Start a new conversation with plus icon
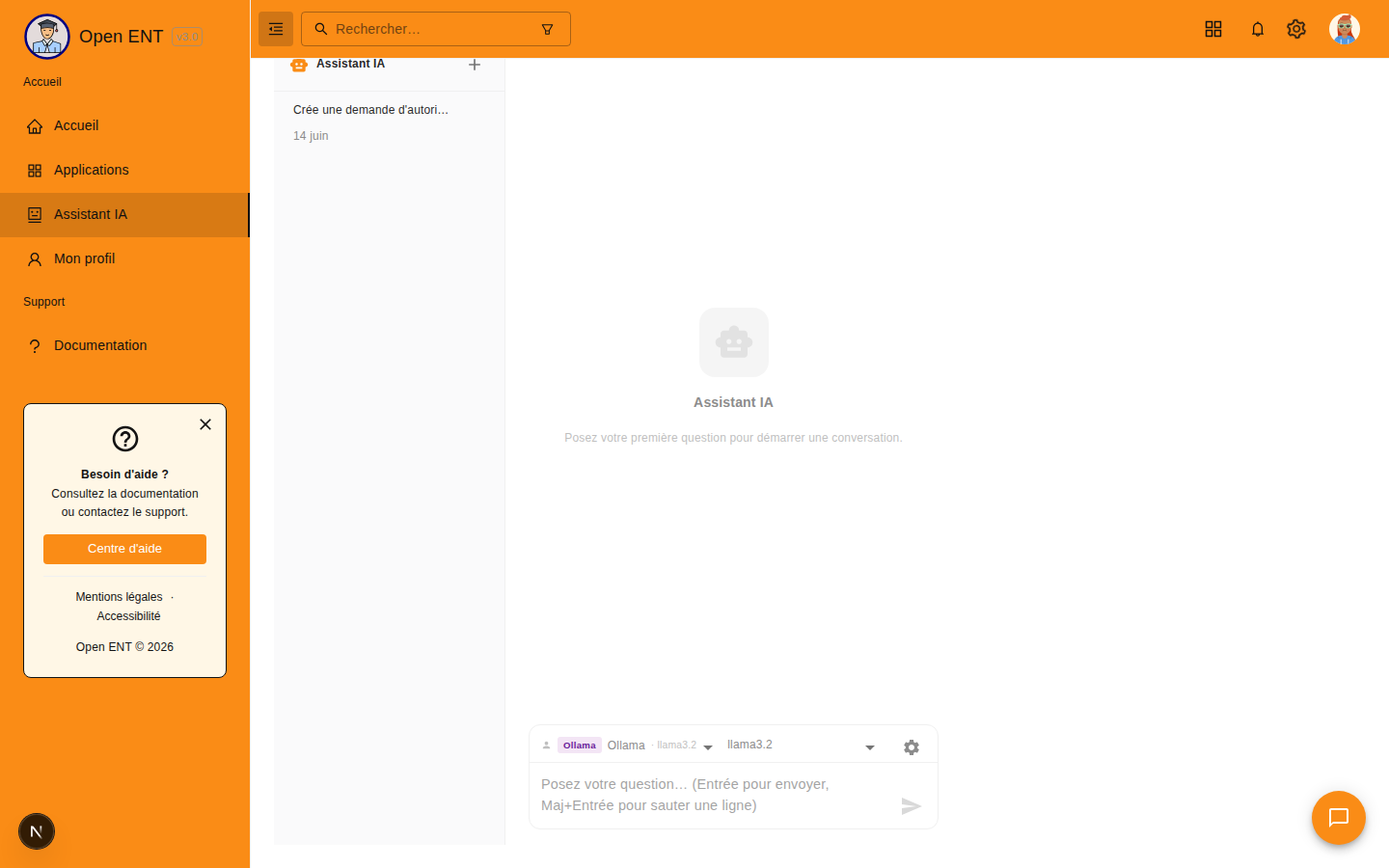1389x868 pixels. [475, 65]
